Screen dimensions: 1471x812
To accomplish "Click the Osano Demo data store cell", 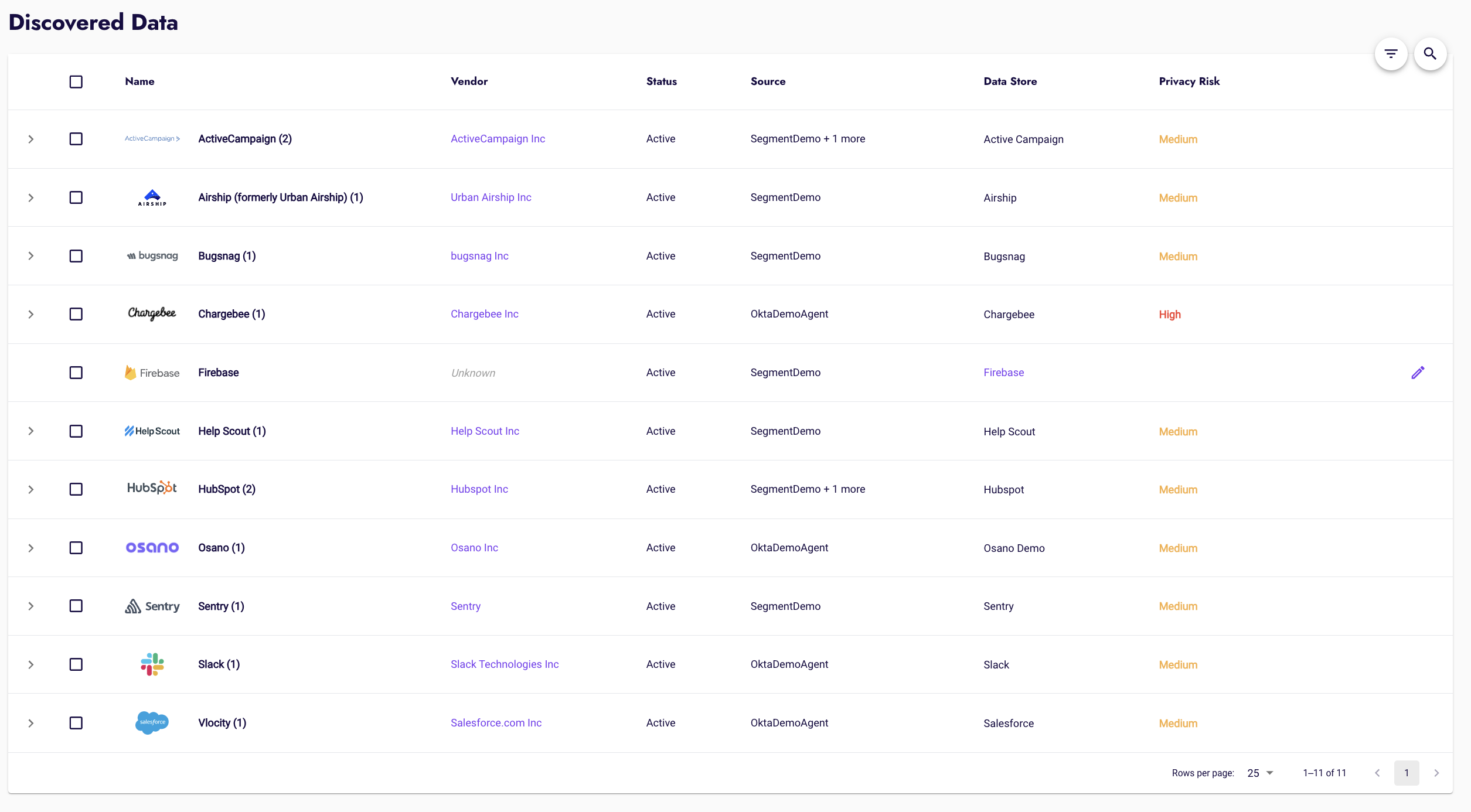I will click(x=1014, y=548).
